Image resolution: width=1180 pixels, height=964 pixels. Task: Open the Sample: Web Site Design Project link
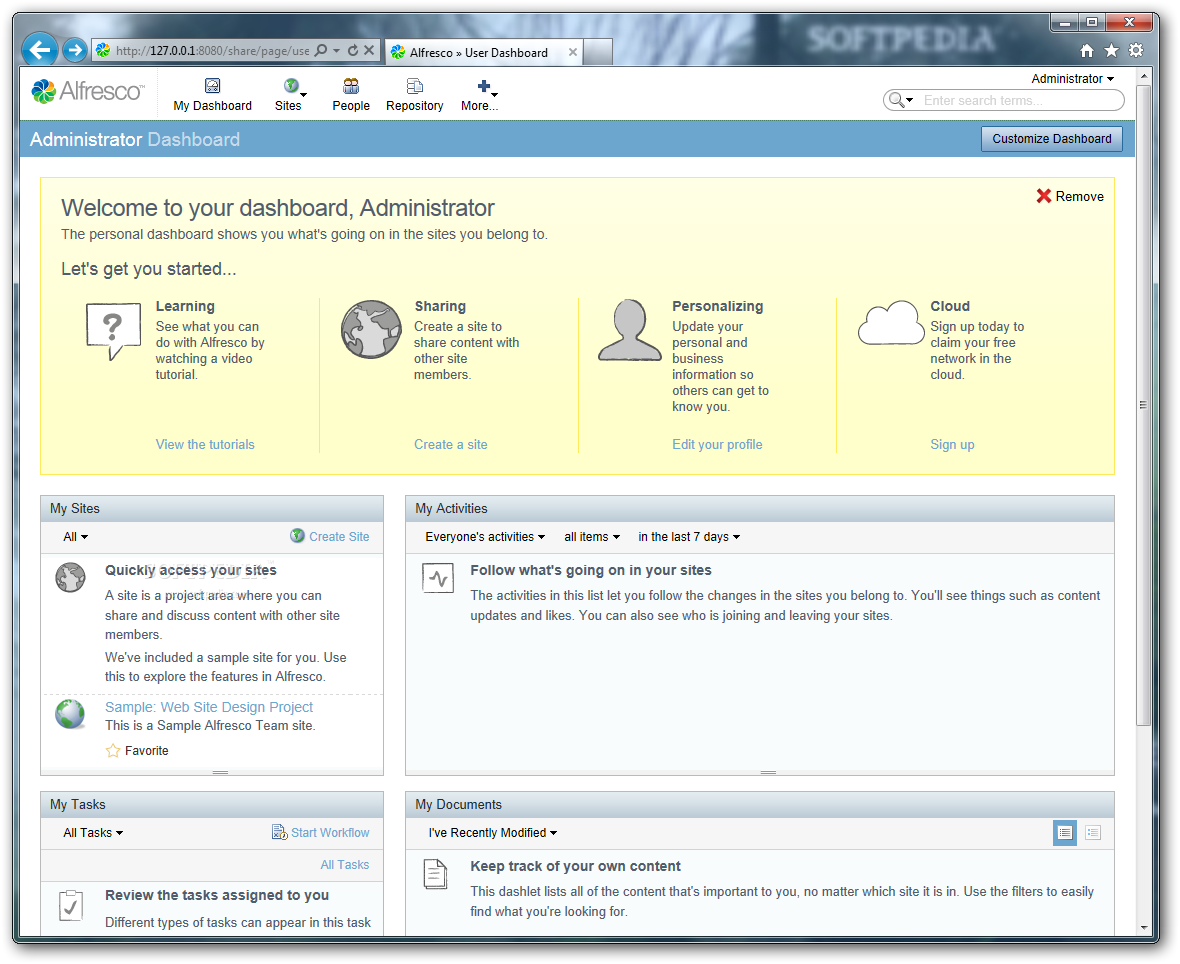coord(208,707)
